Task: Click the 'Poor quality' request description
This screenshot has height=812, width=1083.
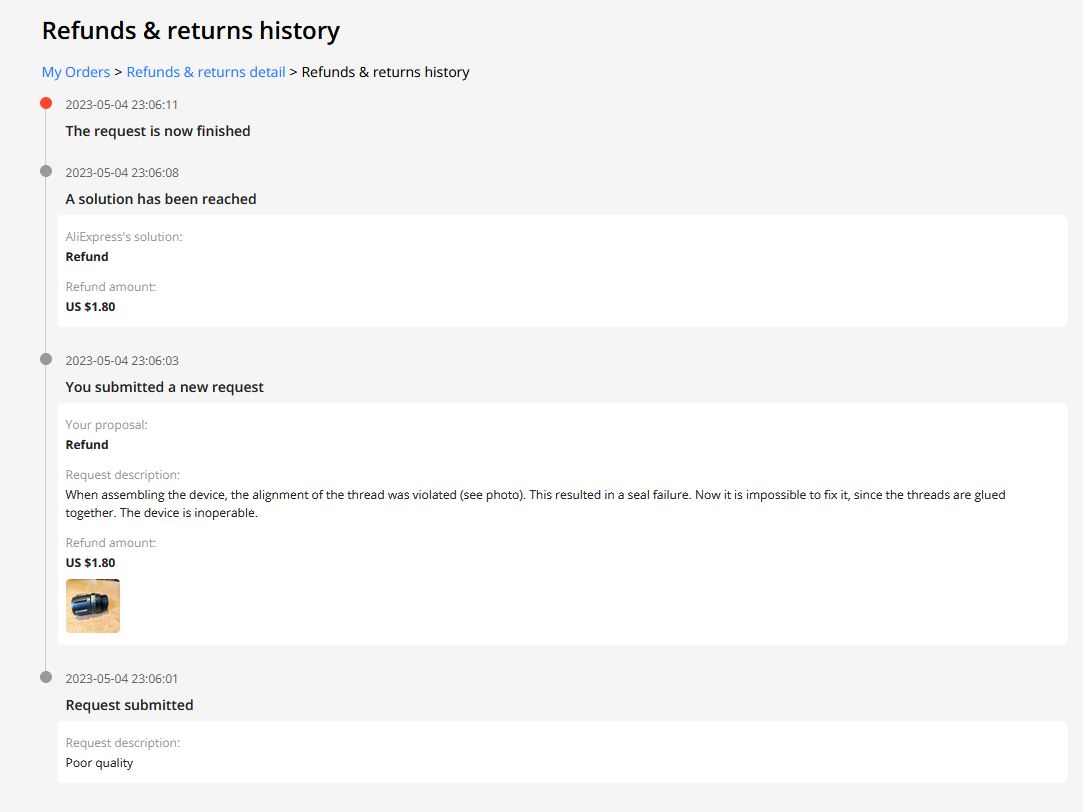Action: tap(99, 763)
